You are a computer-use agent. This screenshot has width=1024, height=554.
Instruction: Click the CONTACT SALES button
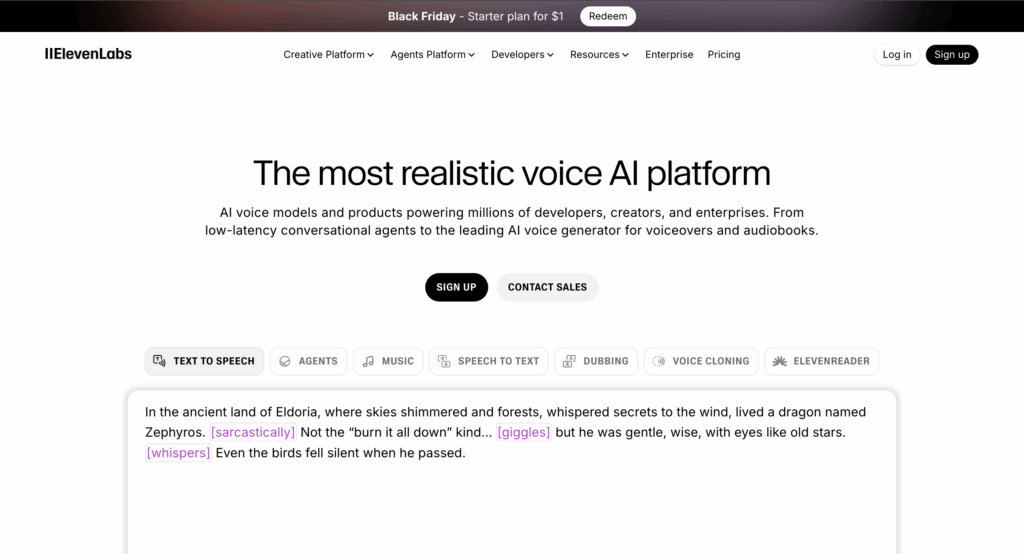pyautogui.click(x=547, y=287)
